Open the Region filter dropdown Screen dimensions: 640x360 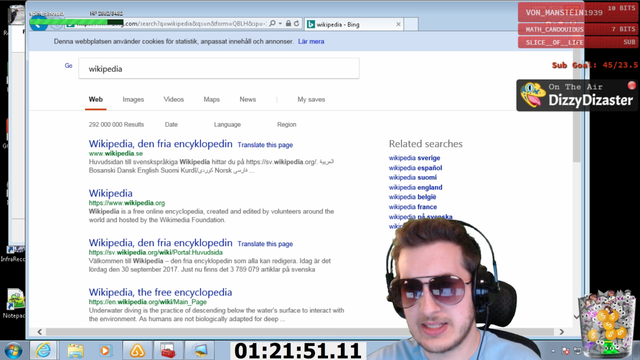[287, 124]
